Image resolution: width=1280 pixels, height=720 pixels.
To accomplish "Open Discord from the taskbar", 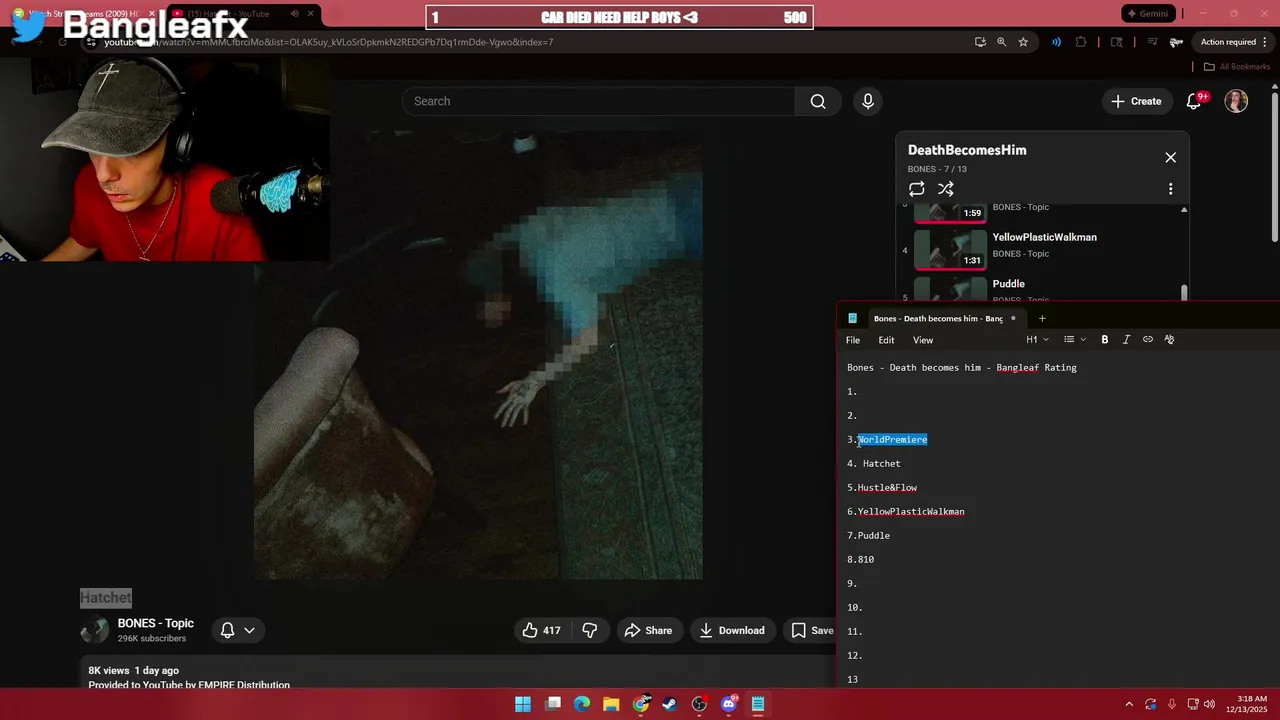I will [729, 704].
